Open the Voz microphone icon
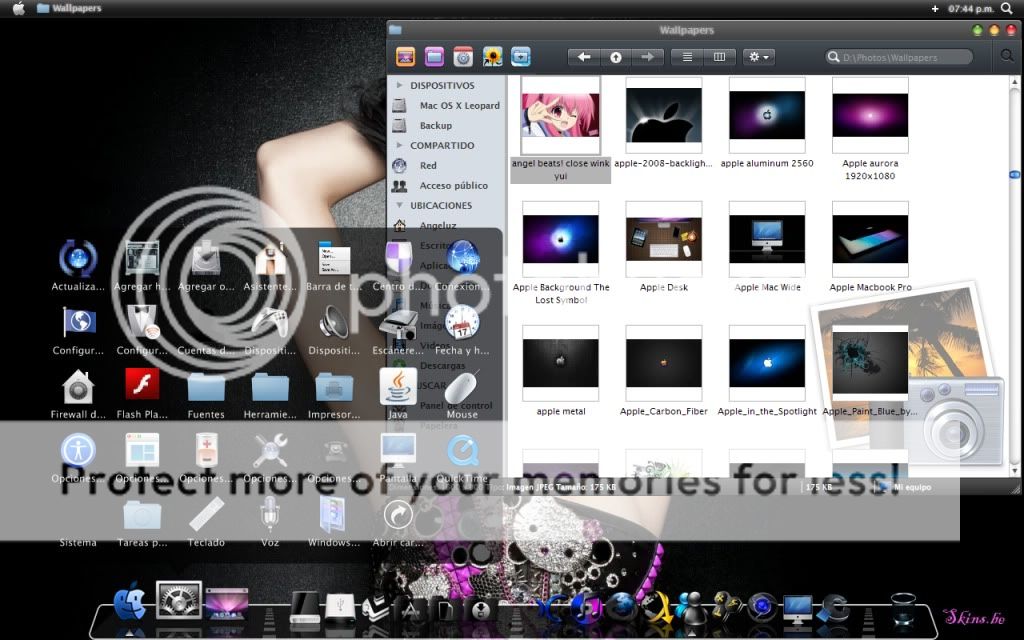This screenshot has width=1024, height=640. click(x=270, y=515)
